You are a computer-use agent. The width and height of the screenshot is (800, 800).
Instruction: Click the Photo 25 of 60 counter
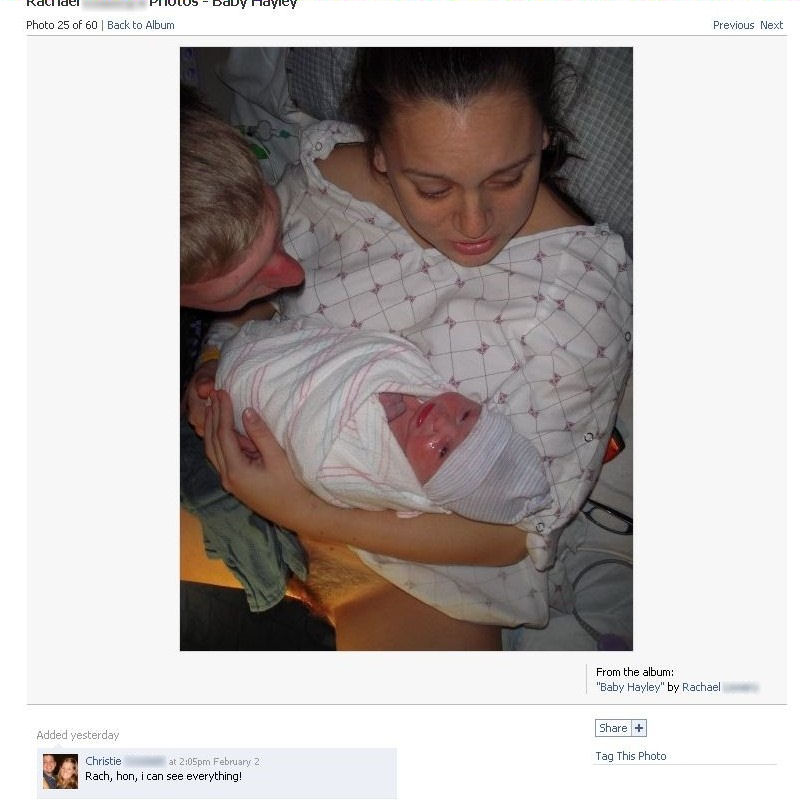[62, 25]
